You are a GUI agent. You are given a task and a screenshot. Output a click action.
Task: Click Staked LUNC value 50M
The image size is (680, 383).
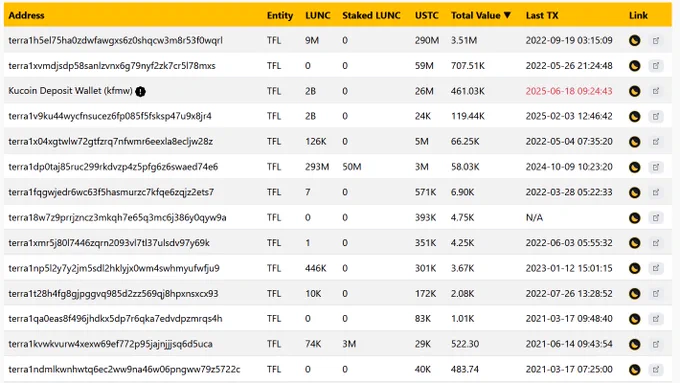(351, 167)
